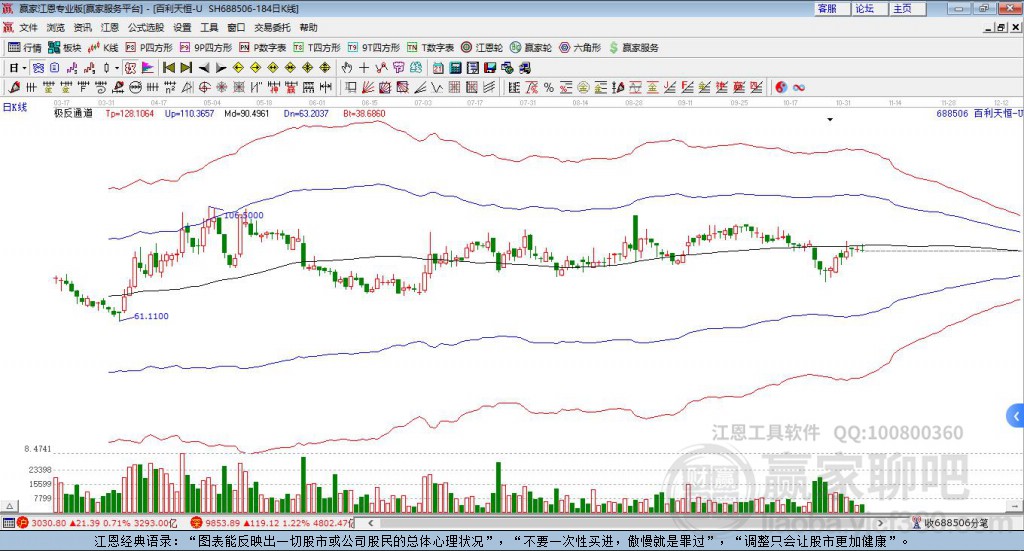The image size is (1024, 551).
Task: Click the 客服 button
Action: [x=833, y=8]
